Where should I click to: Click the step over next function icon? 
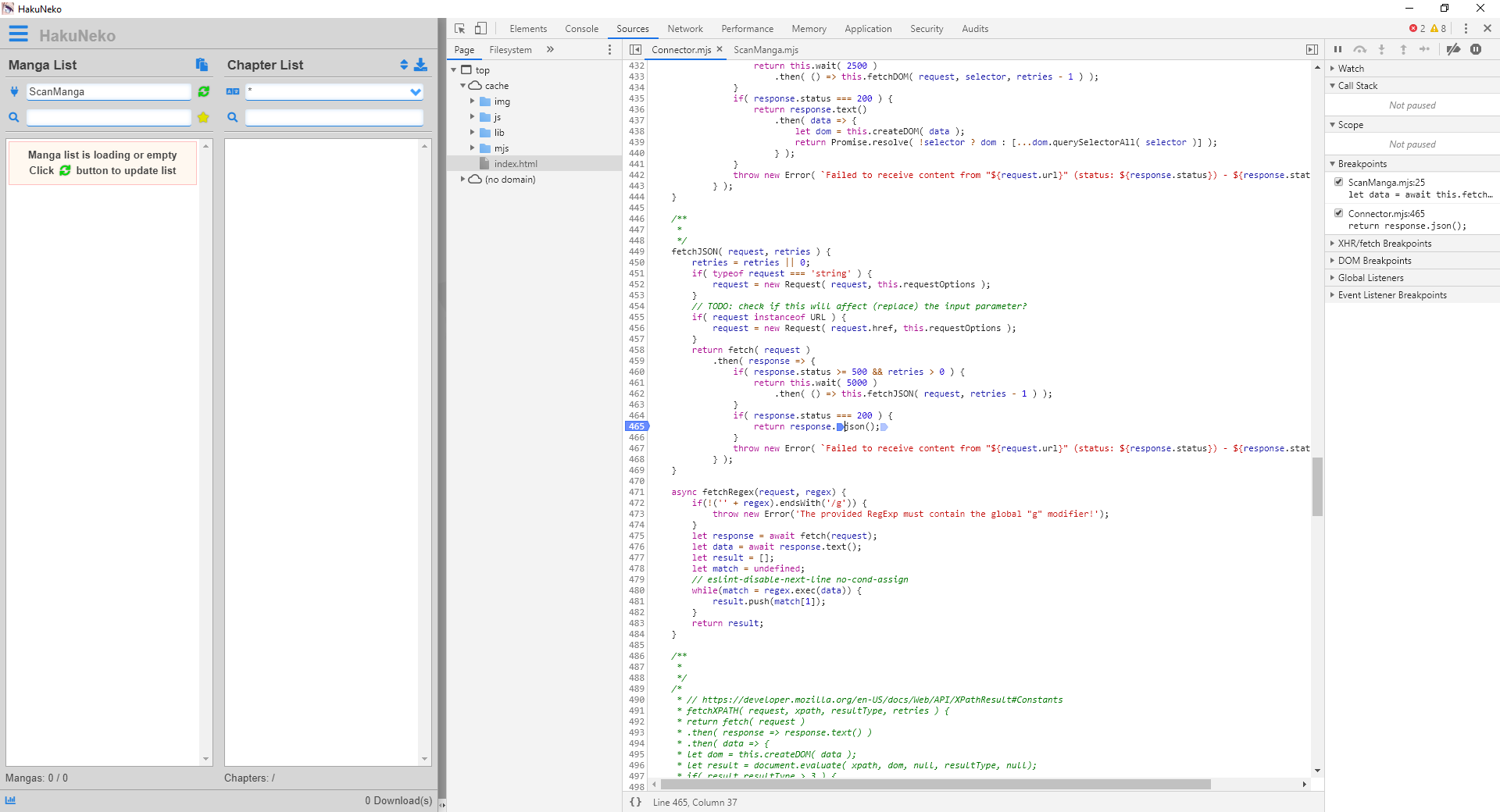pyautogui.click(x=1360, y=49)
